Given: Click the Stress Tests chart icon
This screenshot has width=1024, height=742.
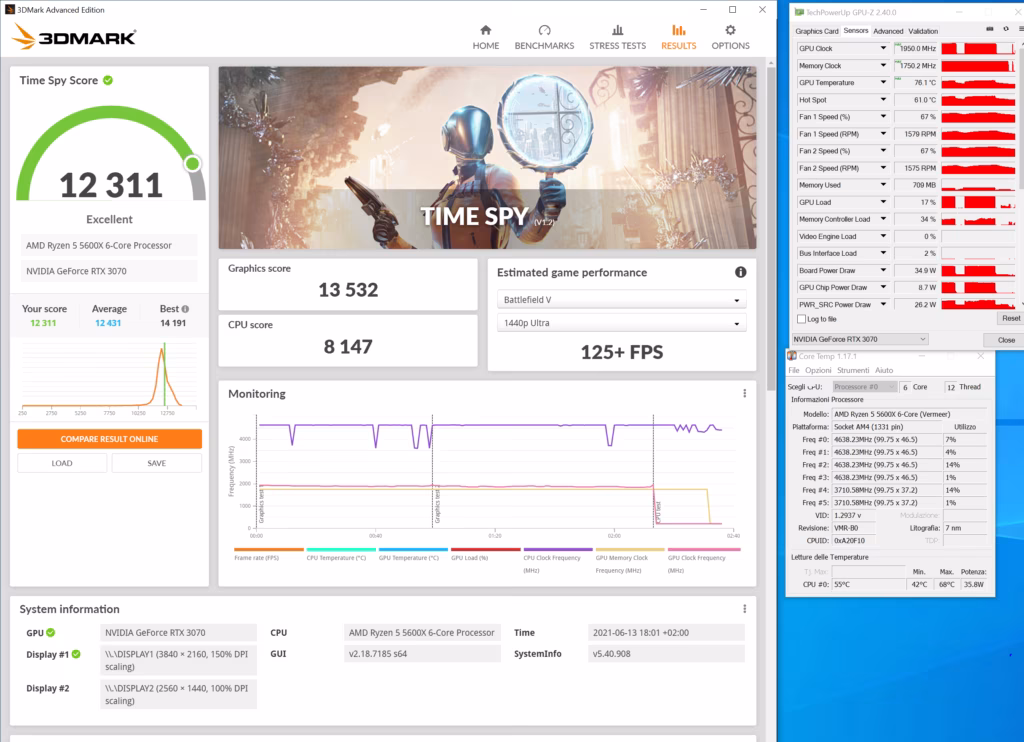Looking at the screenshot, I should pos(617,30).
